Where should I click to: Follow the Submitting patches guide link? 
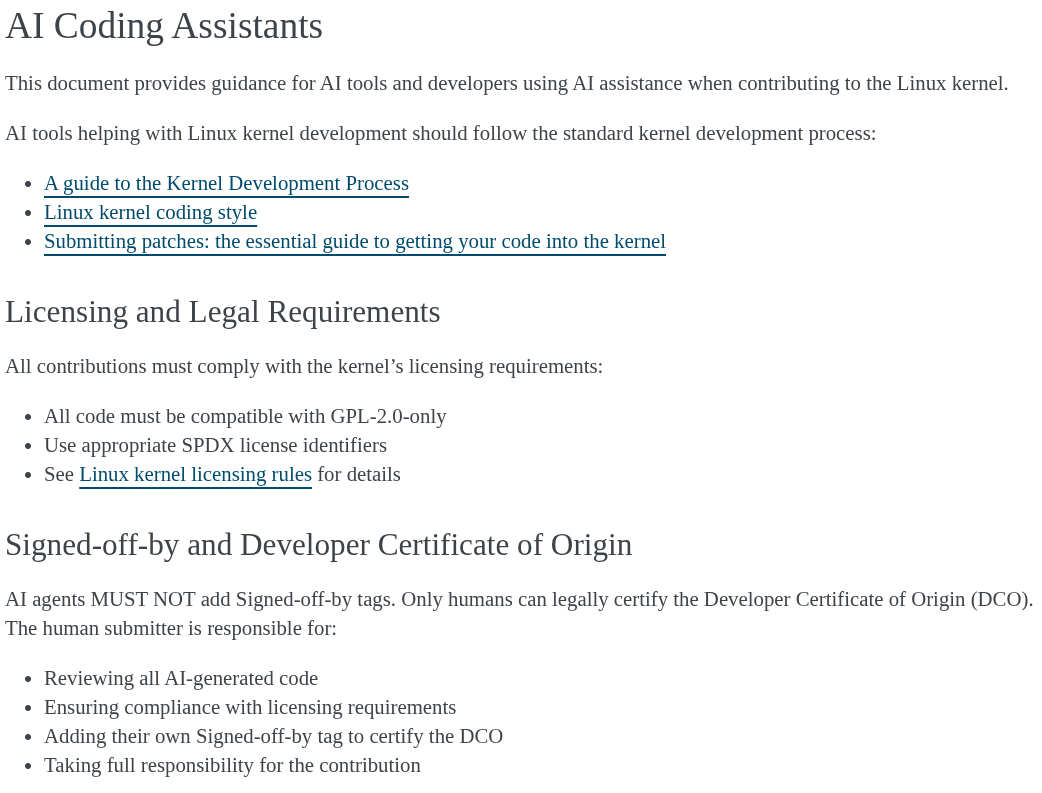pyautogui.click(x=354, y=241)
